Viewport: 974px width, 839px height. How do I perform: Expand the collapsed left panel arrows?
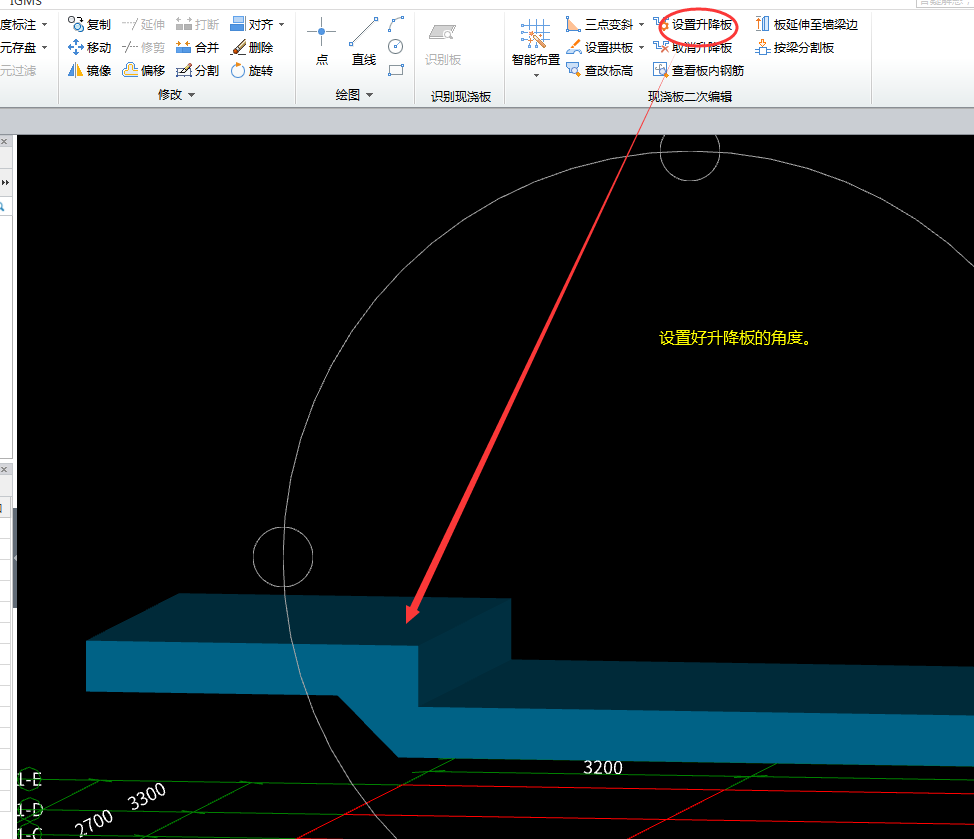coord(5,182)
